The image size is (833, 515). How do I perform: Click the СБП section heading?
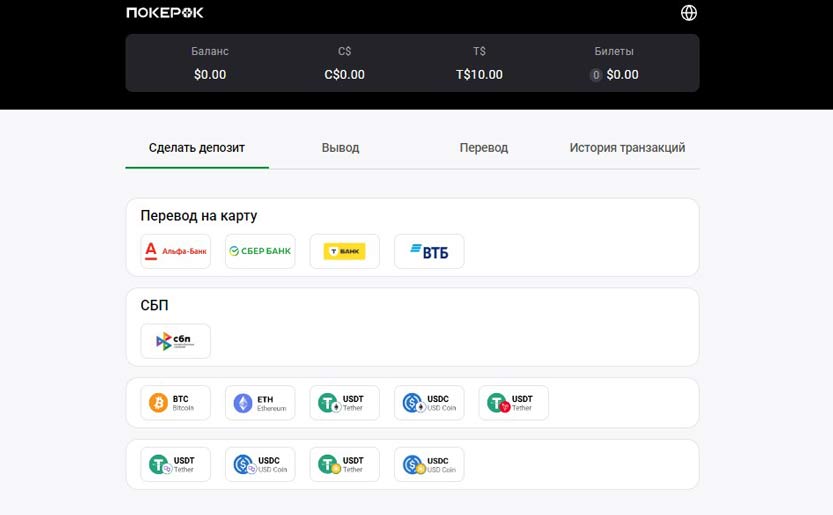pos(155,306)
